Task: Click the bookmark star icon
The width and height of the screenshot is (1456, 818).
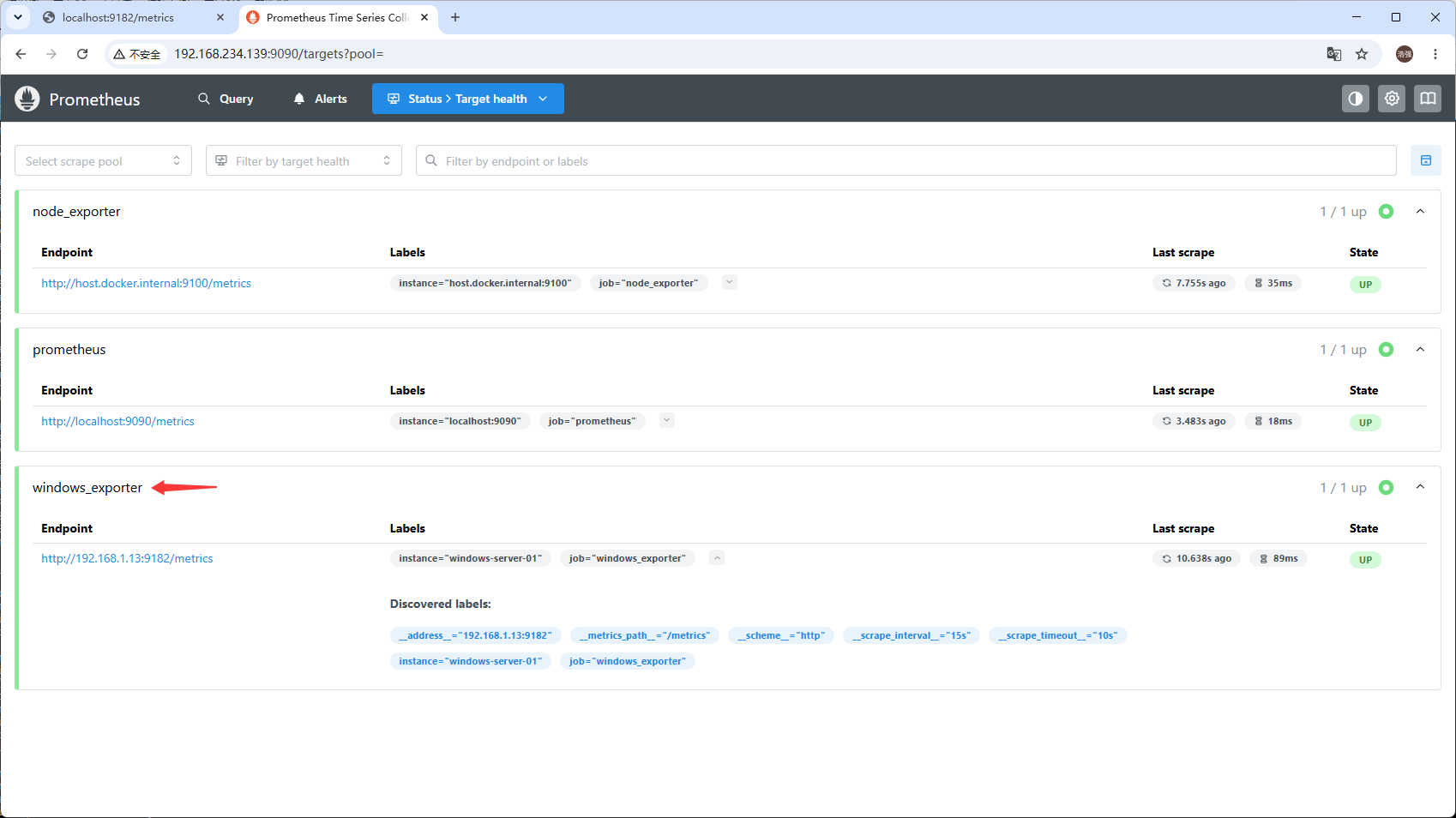Action: tap(1362, 54)
